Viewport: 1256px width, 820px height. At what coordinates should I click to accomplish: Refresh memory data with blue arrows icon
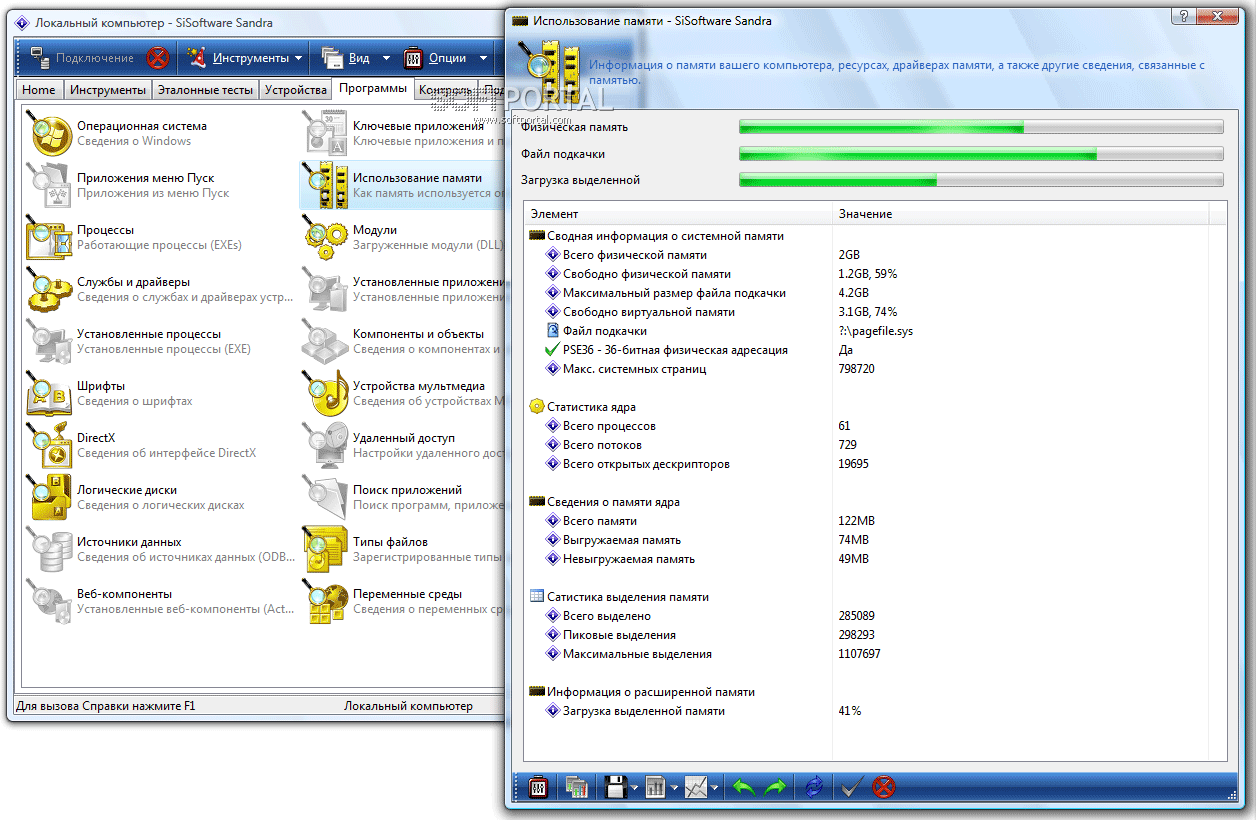[x=813, y=787]
